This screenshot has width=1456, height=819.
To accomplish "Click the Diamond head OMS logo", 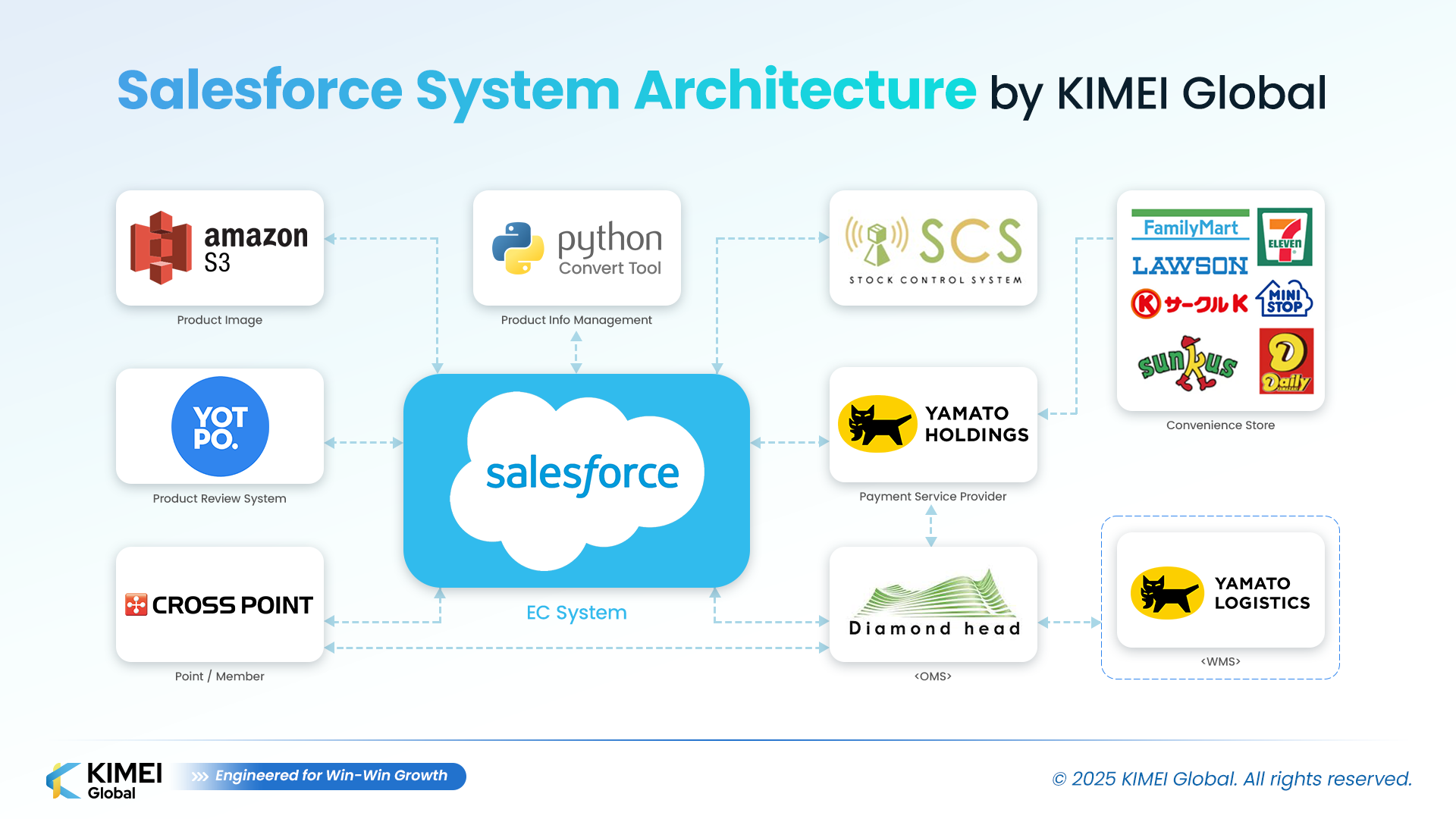I will click(933, 604).
